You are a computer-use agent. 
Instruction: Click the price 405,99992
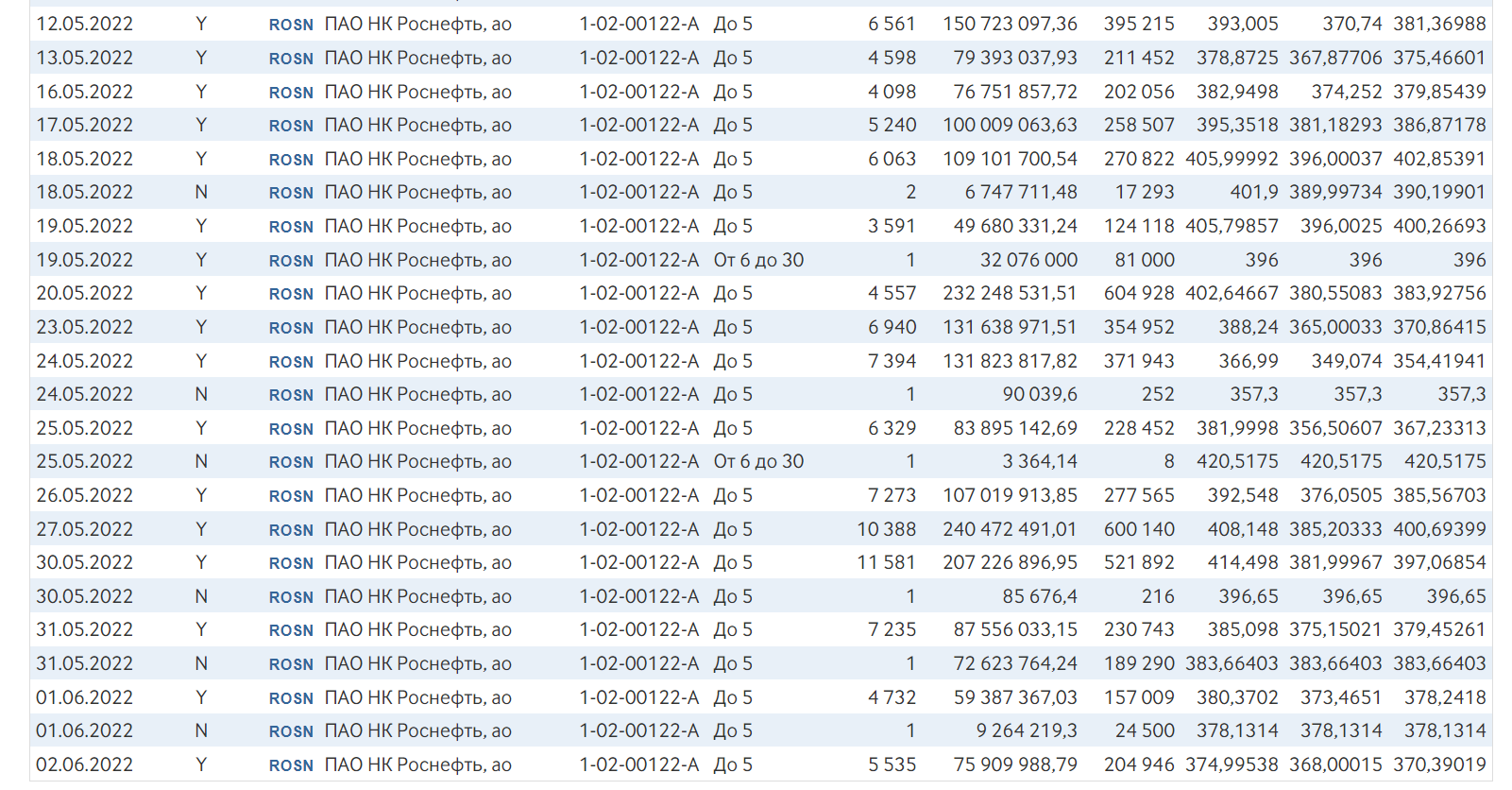pos(1232,159)
